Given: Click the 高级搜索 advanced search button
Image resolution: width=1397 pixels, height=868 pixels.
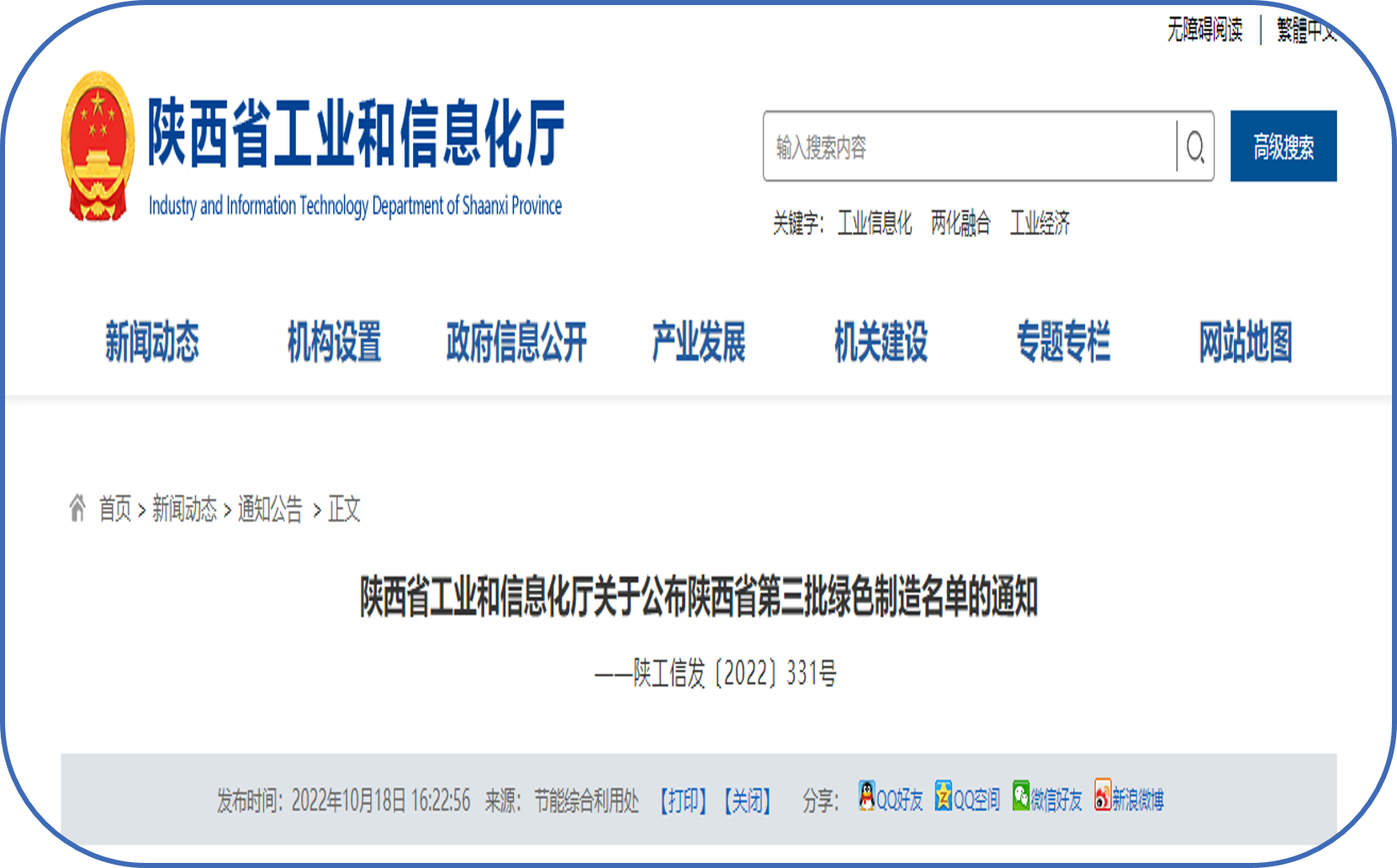Looking at the screenshot, I should (1283, 146).
